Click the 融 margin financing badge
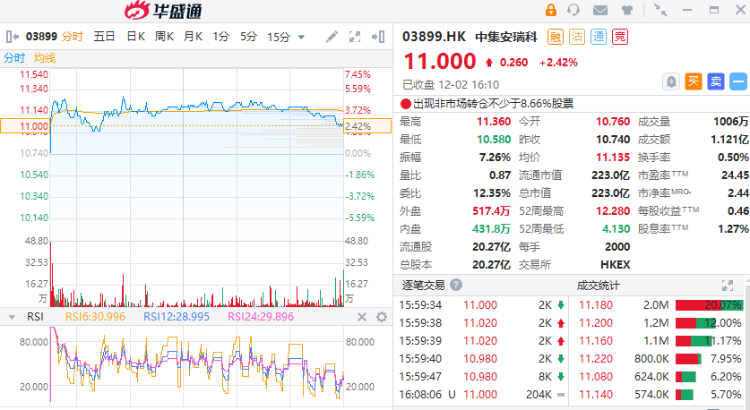The height and width of the screenshot is (410, 750). pyautogui.click(x=555, y=37)
